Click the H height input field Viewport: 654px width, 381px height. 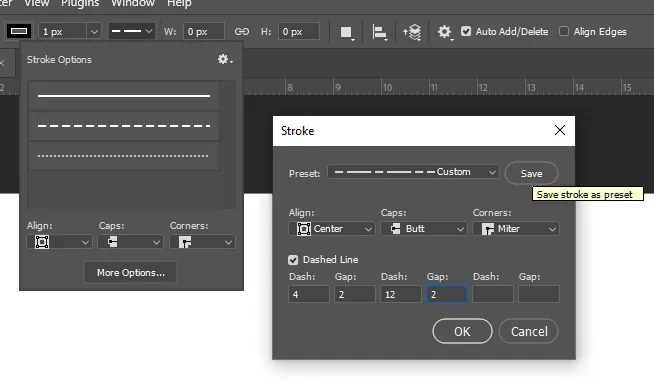point(299,32)
